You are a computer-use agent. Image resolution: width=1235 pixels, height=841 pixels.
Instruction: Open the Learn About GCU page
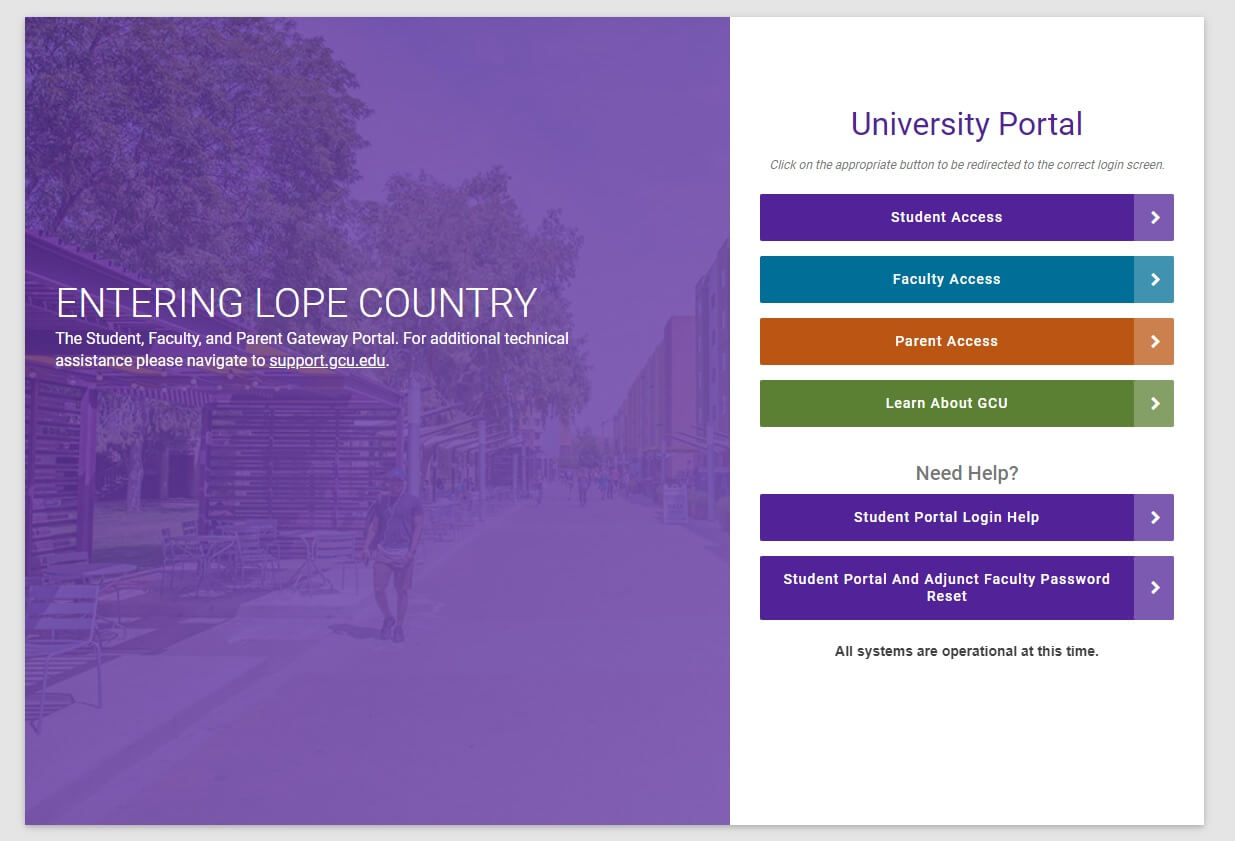pos(946,403)
